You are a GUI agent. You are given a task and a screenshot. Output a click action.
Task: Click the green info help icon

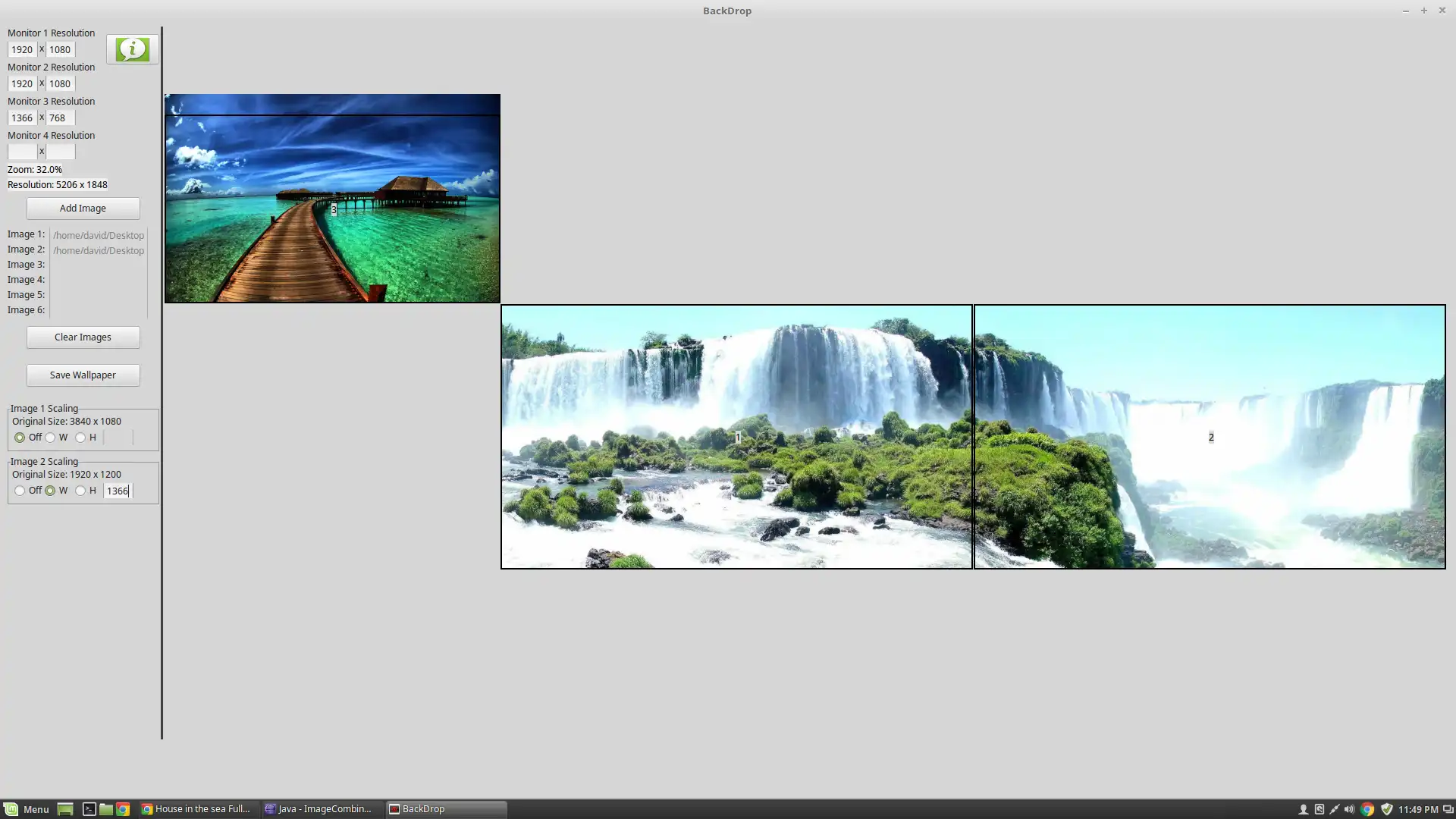click(132, 49)
